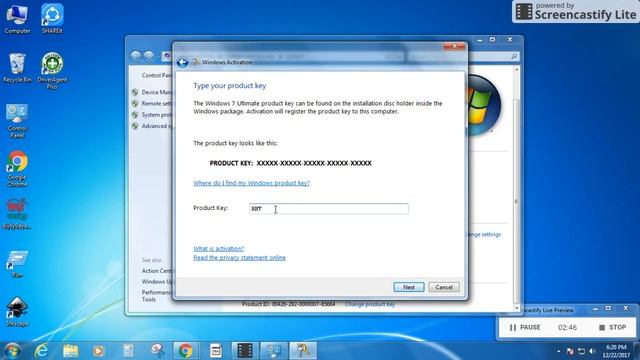Click the forward arrow in Control Panel window

tap(149, 56)
